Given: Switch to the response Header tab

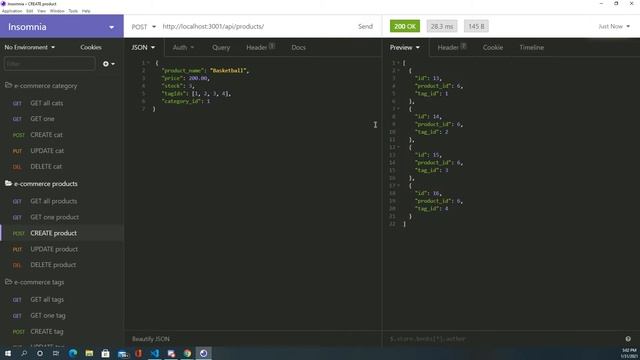Looking at the screenshot, I should 452,47.
